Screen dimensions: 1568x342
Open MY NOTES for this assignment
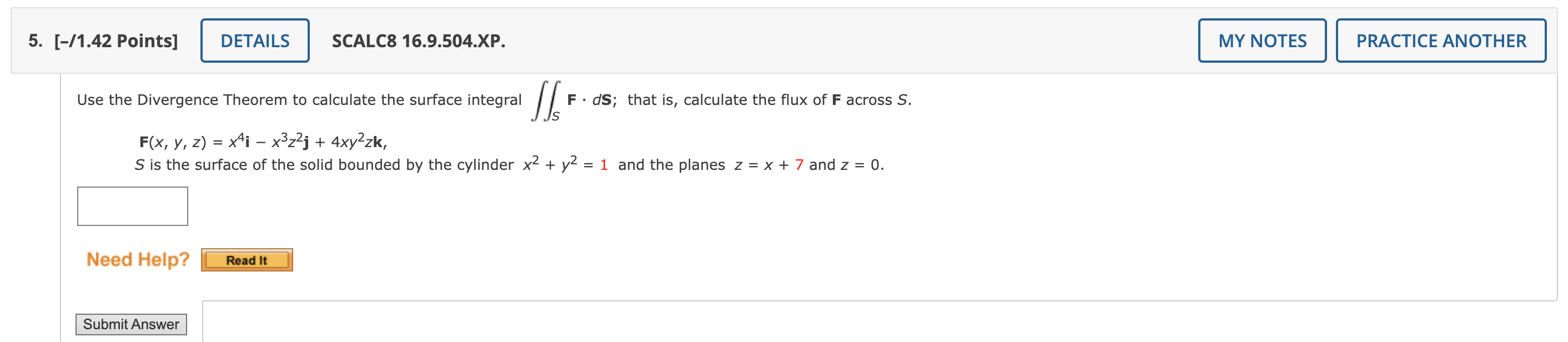pyautogui.click(x=1262, y=40)
